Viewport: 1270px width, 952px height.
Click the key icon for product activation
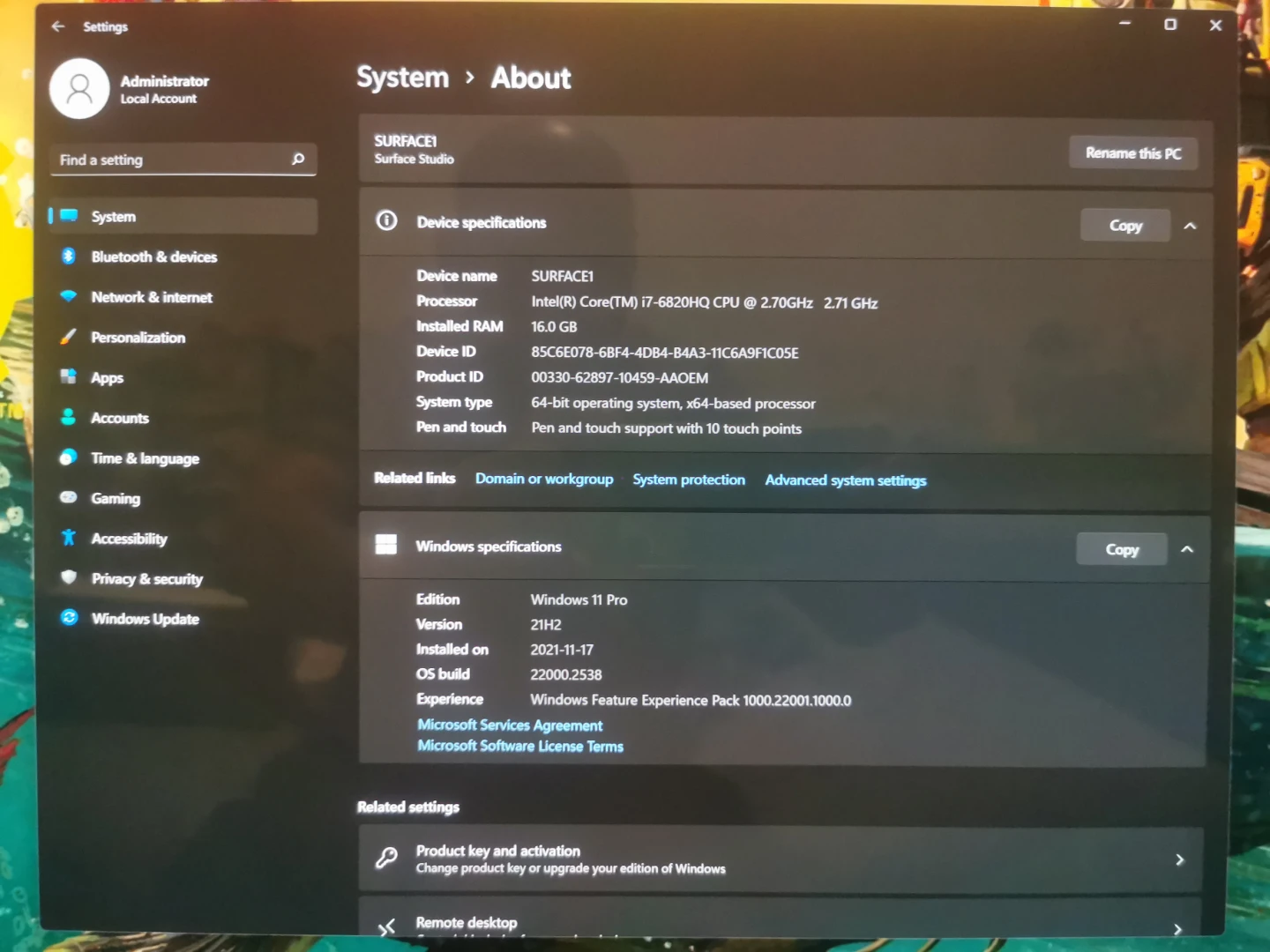click(x=386, y=858)
